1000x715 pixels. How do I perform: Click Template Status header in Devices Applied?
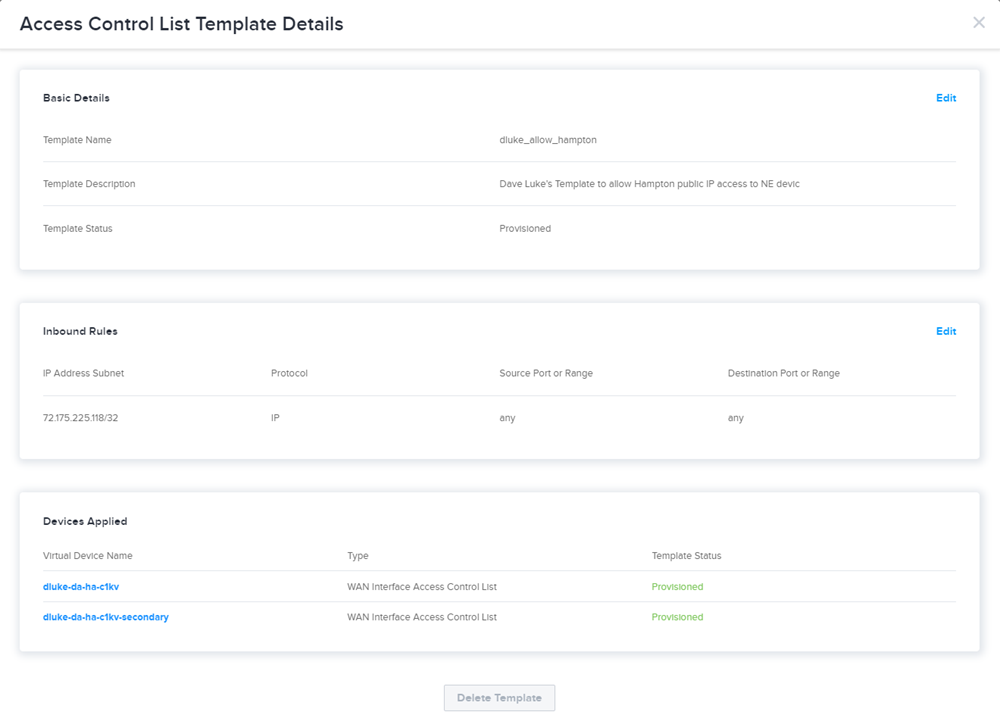[x=686, y=556]
